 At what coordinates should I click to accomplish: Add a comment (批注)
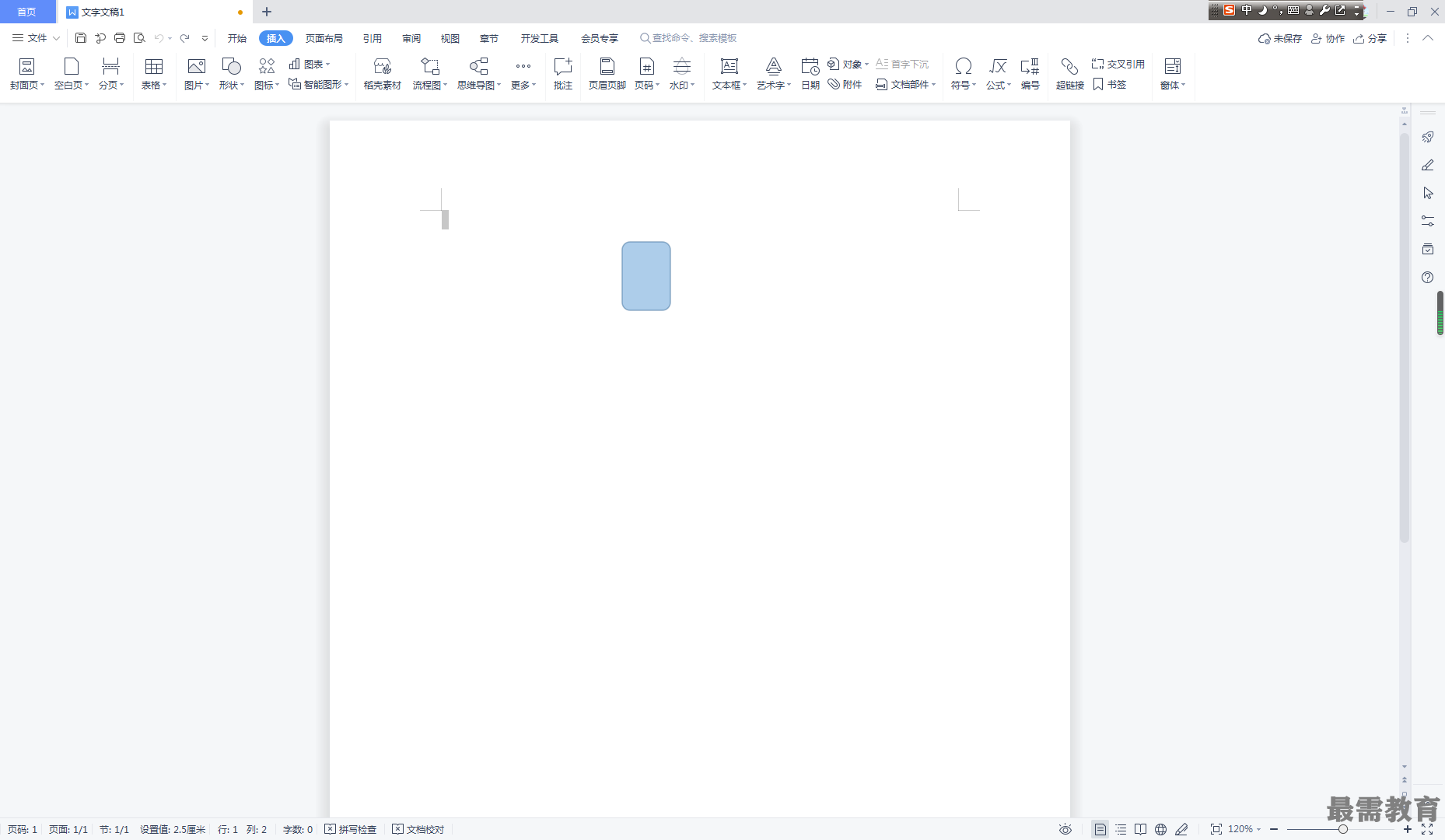click(563, 74)
